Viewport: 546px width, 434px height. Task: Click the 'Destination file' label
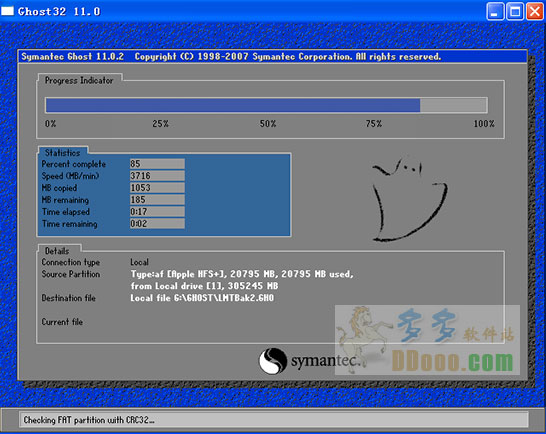(69, 298)
